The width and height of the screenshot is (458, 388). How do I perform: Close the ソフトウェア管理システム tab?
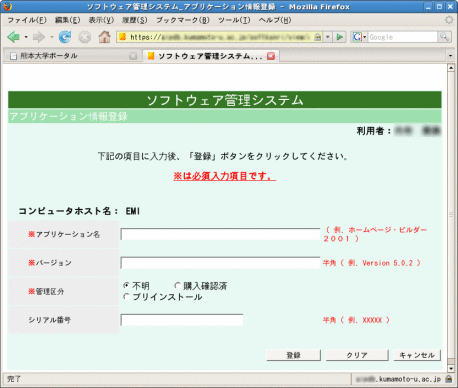point(271,56)
